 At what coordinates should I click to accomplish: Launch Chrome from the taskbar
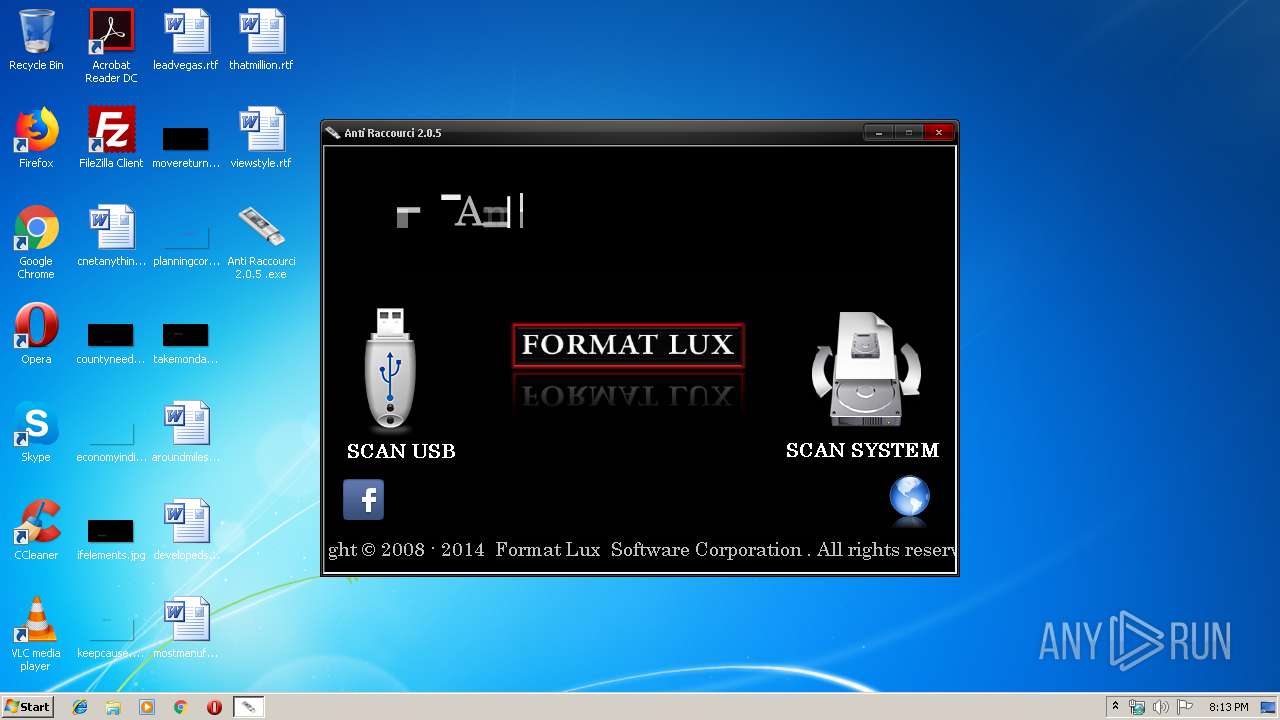tap(180, 707)
